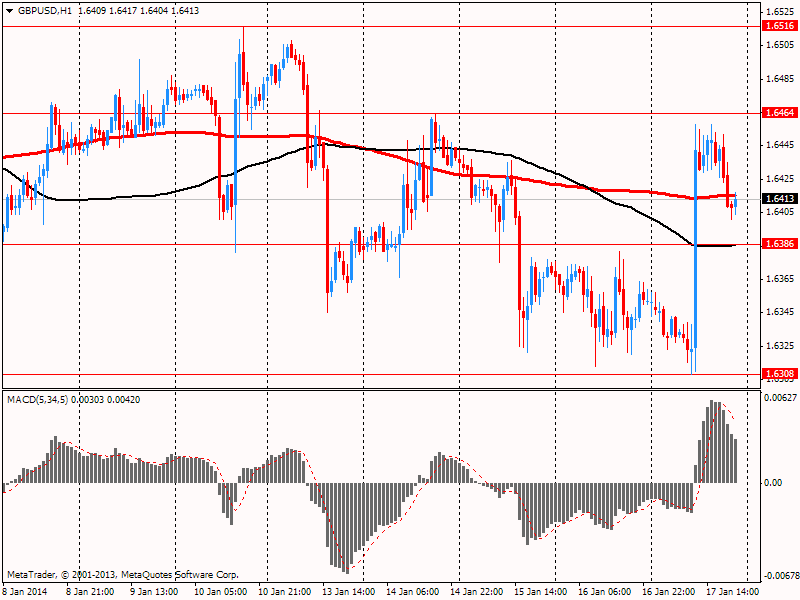The width and height of the screenshot is (800, 600).
Task: Select the current price label 1.6413
Action: (780, 198)
